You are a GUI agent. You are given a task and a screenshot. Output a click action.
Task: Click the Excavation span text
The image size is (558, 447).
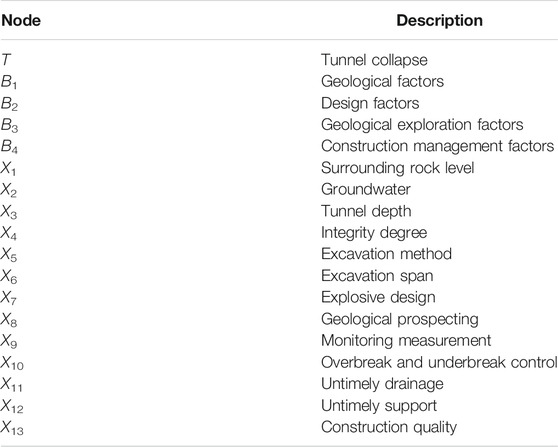(x=377, y=276)
